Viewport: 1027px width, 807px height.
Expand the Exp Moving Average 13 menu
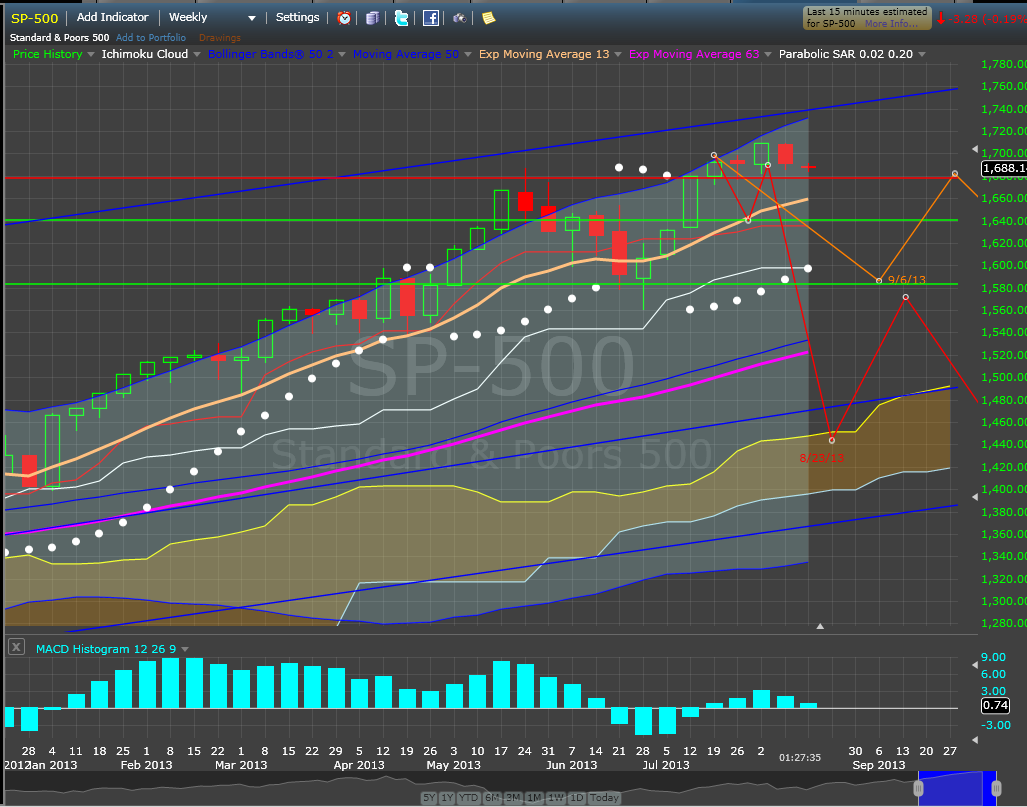pos(618,54)
